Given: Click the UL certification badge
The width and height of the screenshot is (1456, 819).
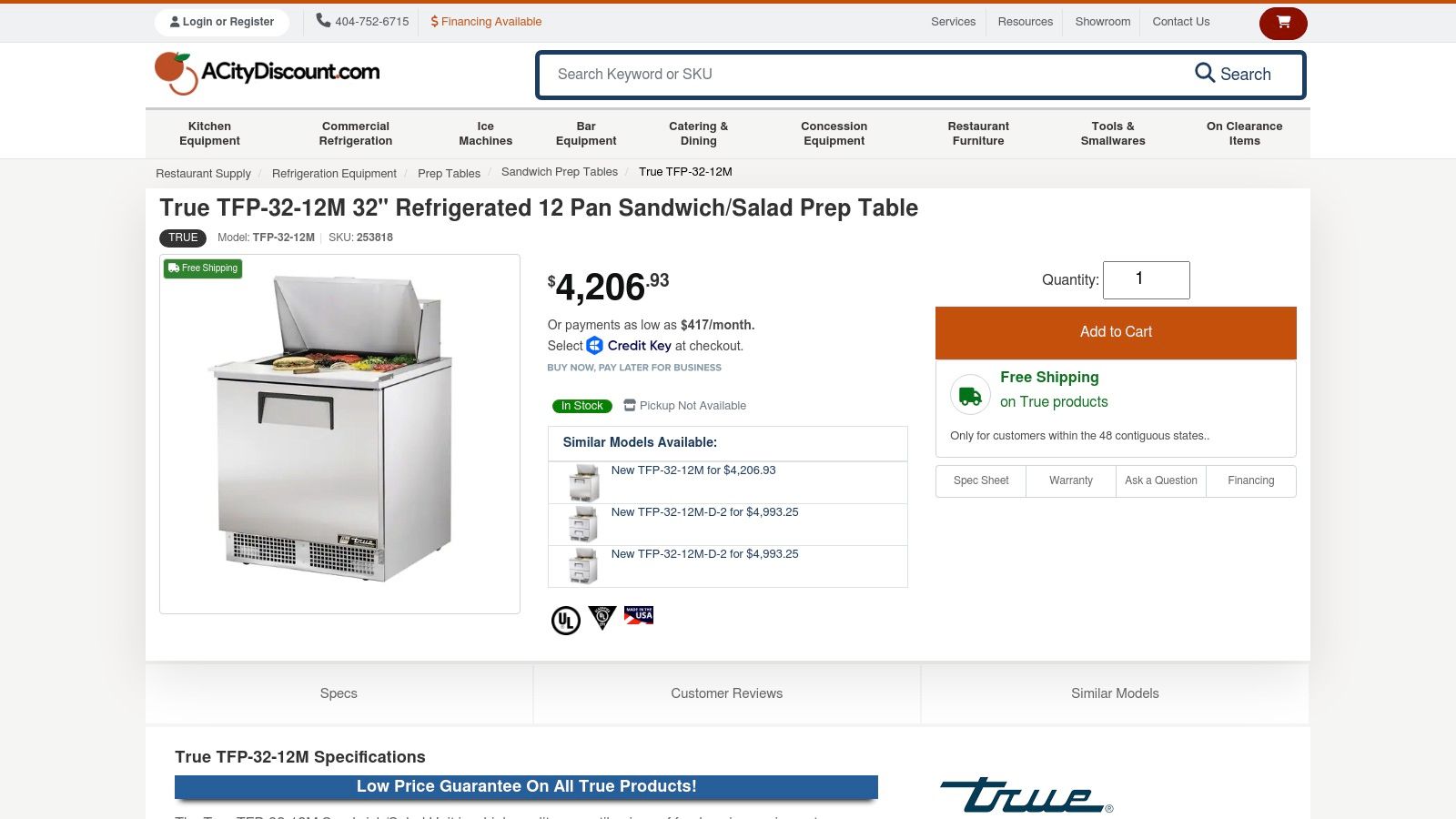Looking at the screenshot, I should coord(565,621).
